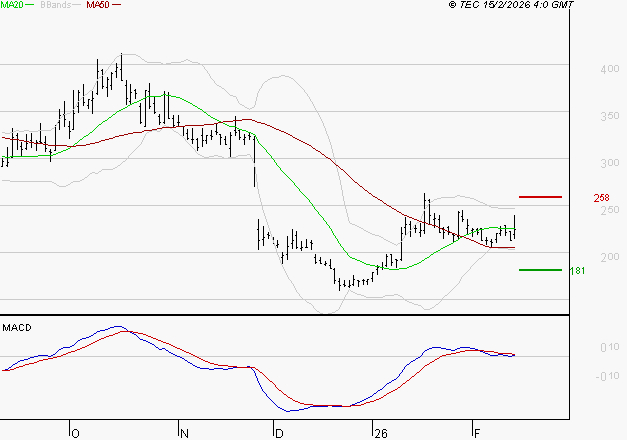Select the red 258 resistance line

[x=540, y=197]
